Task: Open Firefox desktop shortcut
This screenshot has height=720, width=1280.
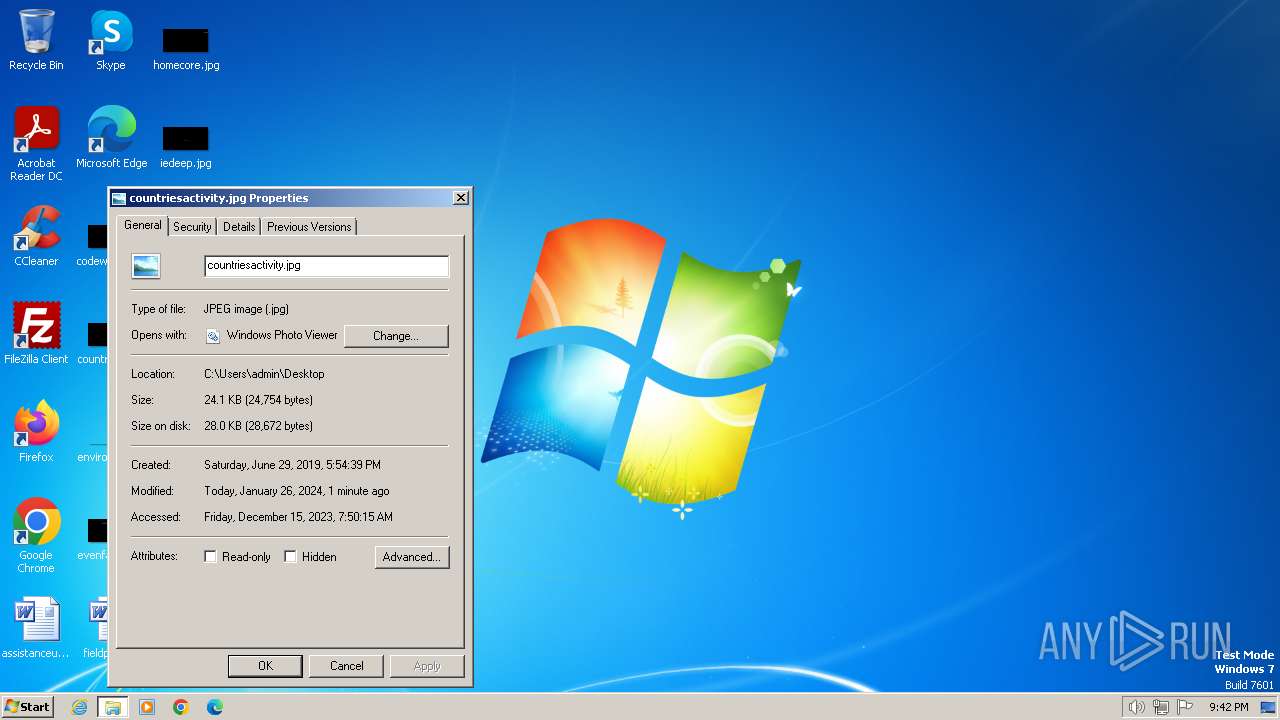Action: point(36,432)
